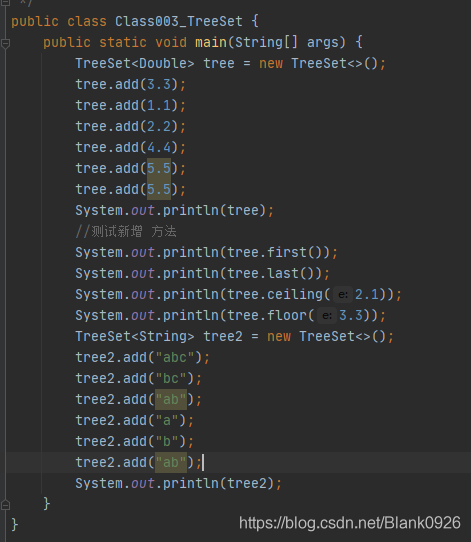Collapse the main method fold marker
471x542 pixels.
click(6, 44)
